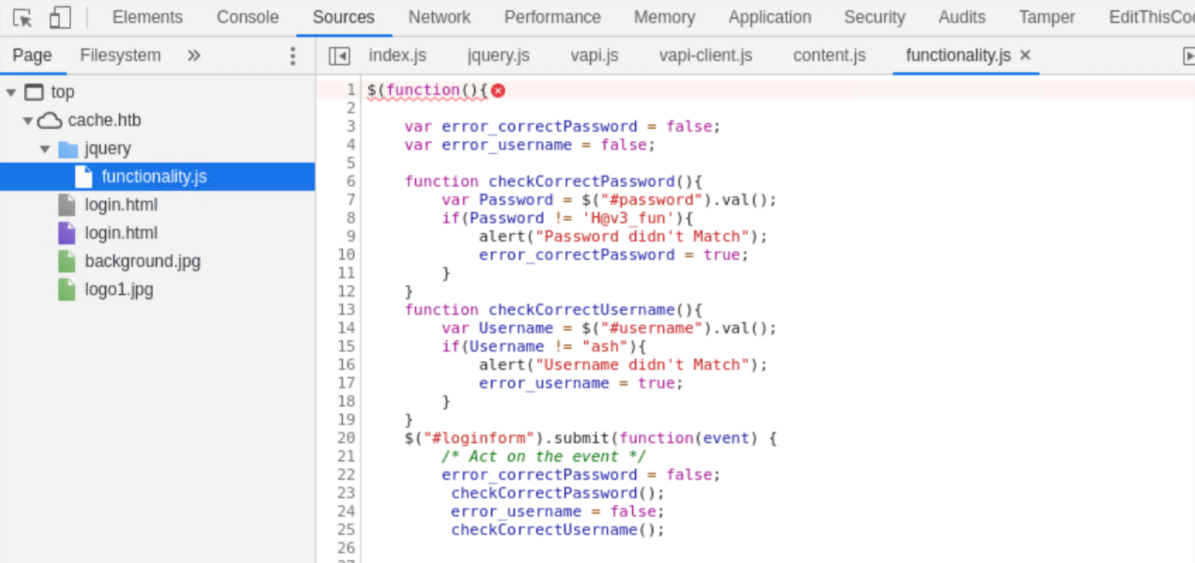
Task: Open the vapi-client.js file tab
Action: [705, 56]
